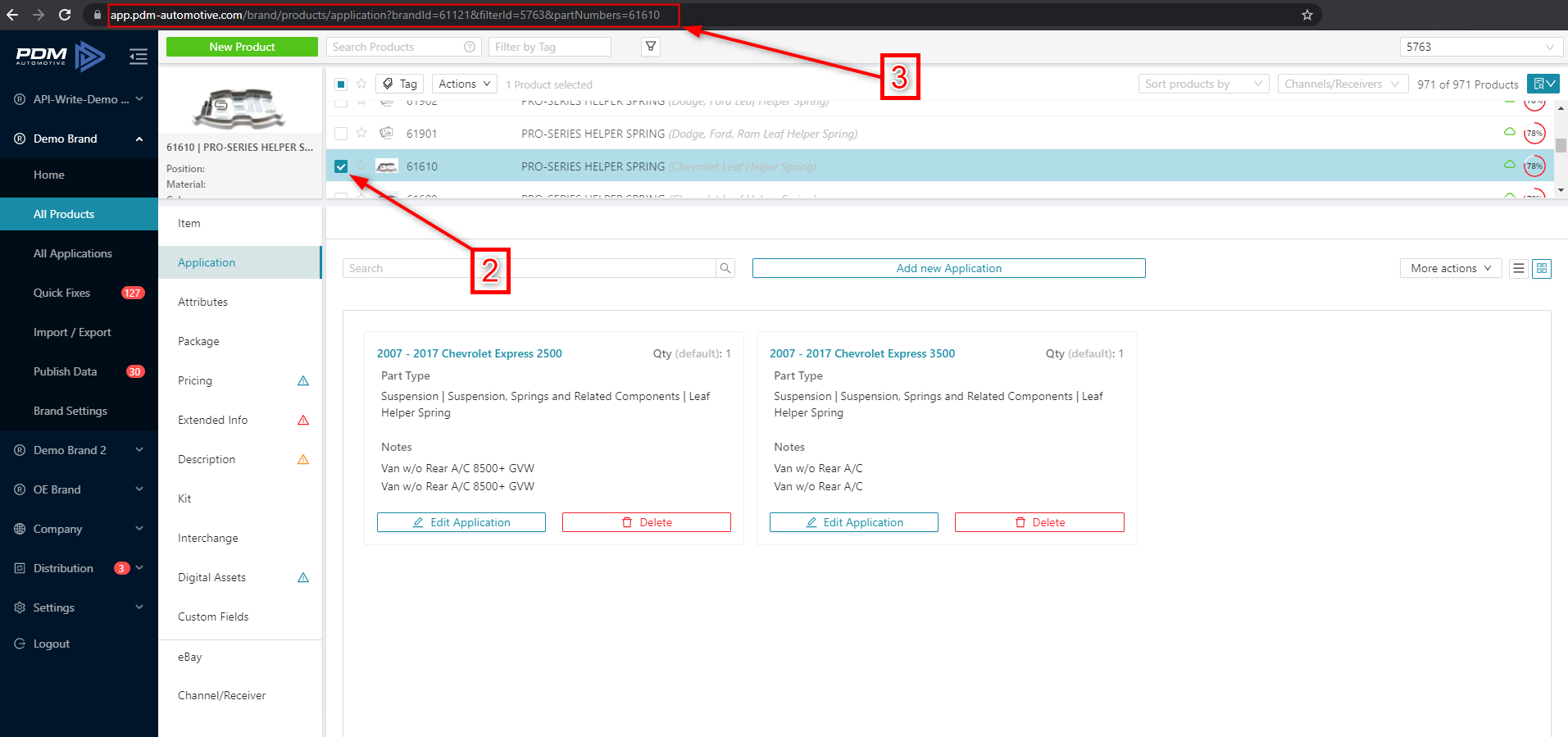Collapse the sidebar with the hamburger menu icon
Viewport: 1568px width, 737px height.
(x=139, y=56)
